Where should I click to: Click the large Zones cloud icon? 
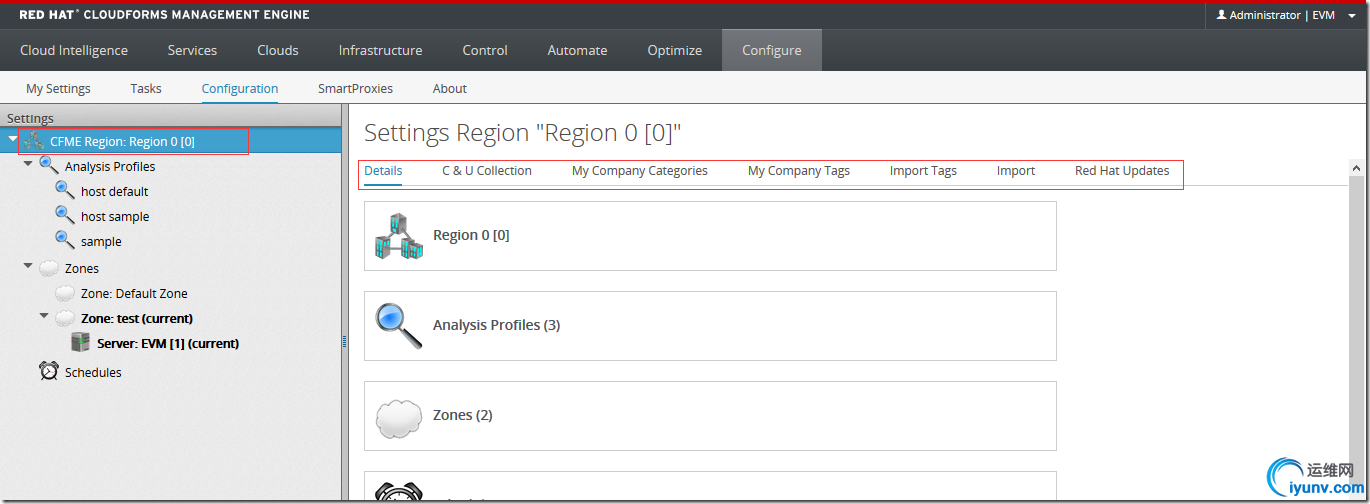[398, 415]
